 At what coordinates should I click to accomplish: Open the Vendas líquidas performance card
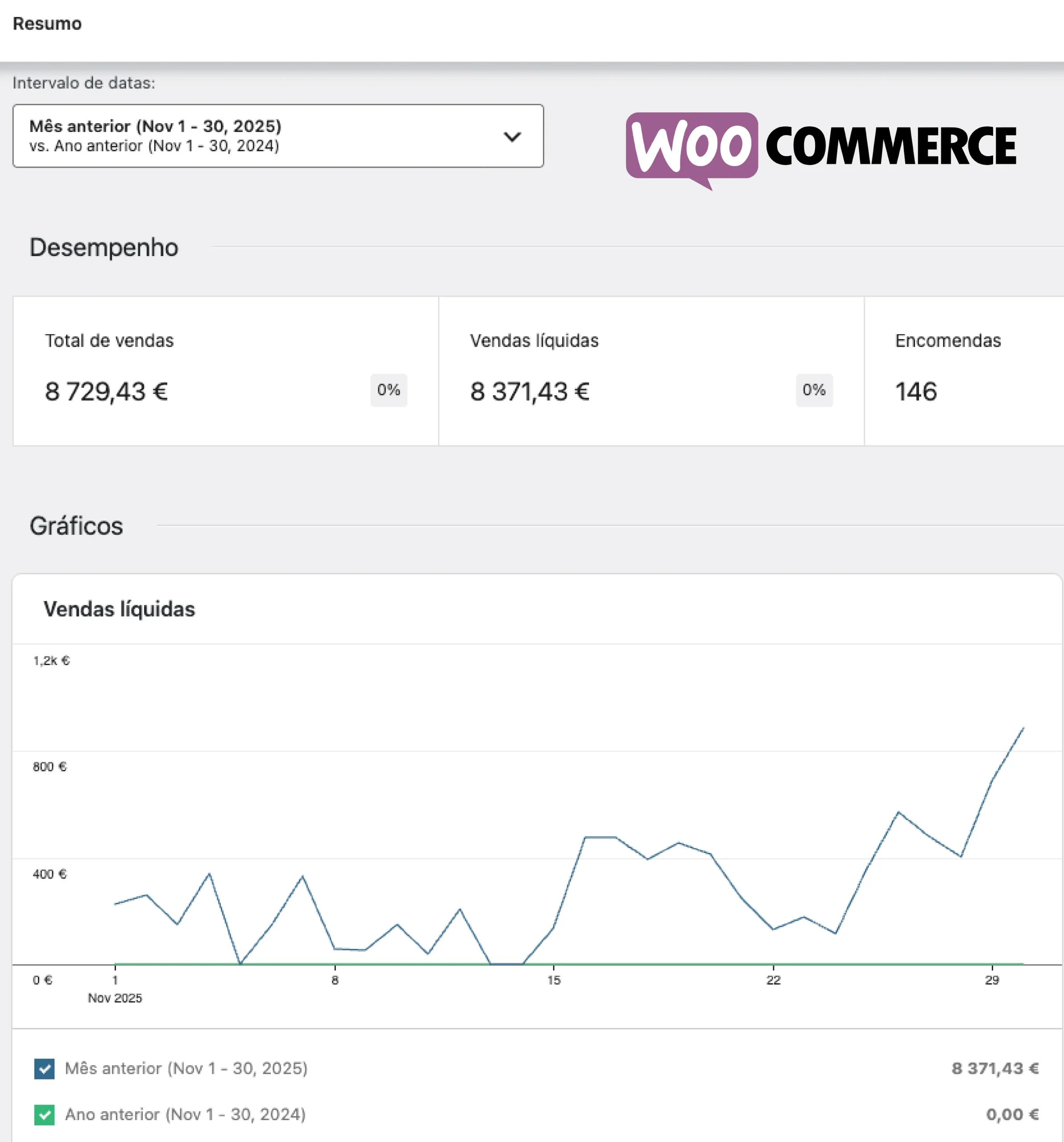pyautogui.click(x=650, y=371)
